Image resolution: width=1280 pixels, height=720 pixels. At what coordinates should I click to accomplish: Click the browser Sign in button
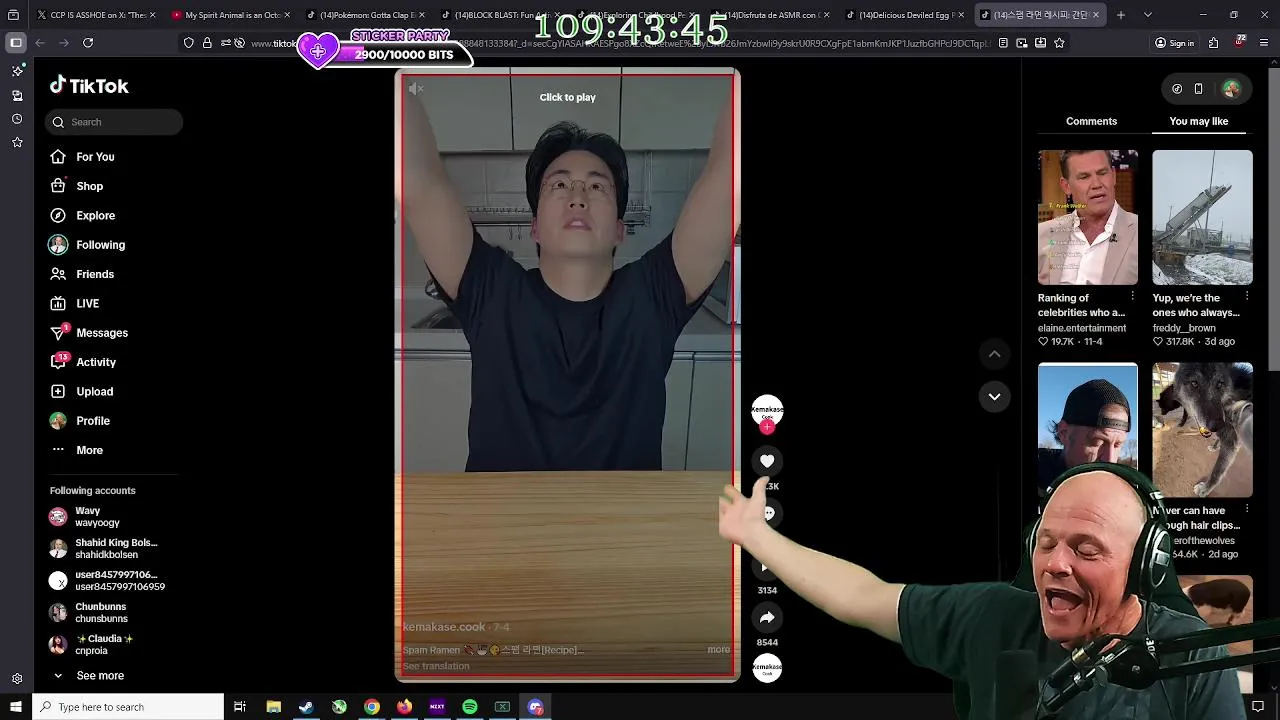[1174, 43]
